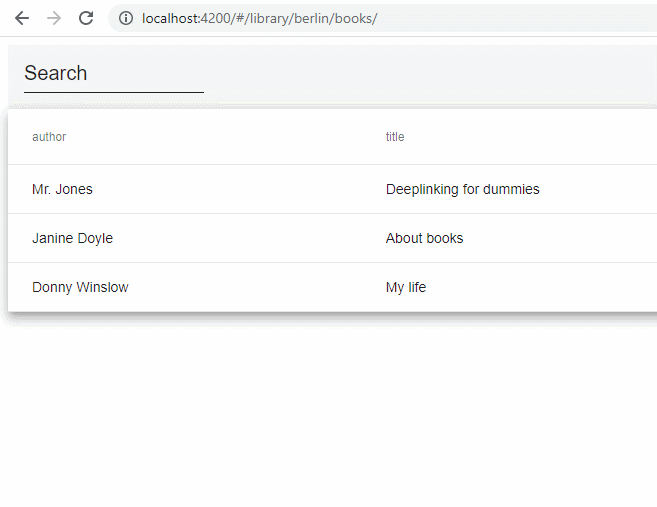Sort by the author column header
This screenshot has width=657, height=507.
pos(49,137)
